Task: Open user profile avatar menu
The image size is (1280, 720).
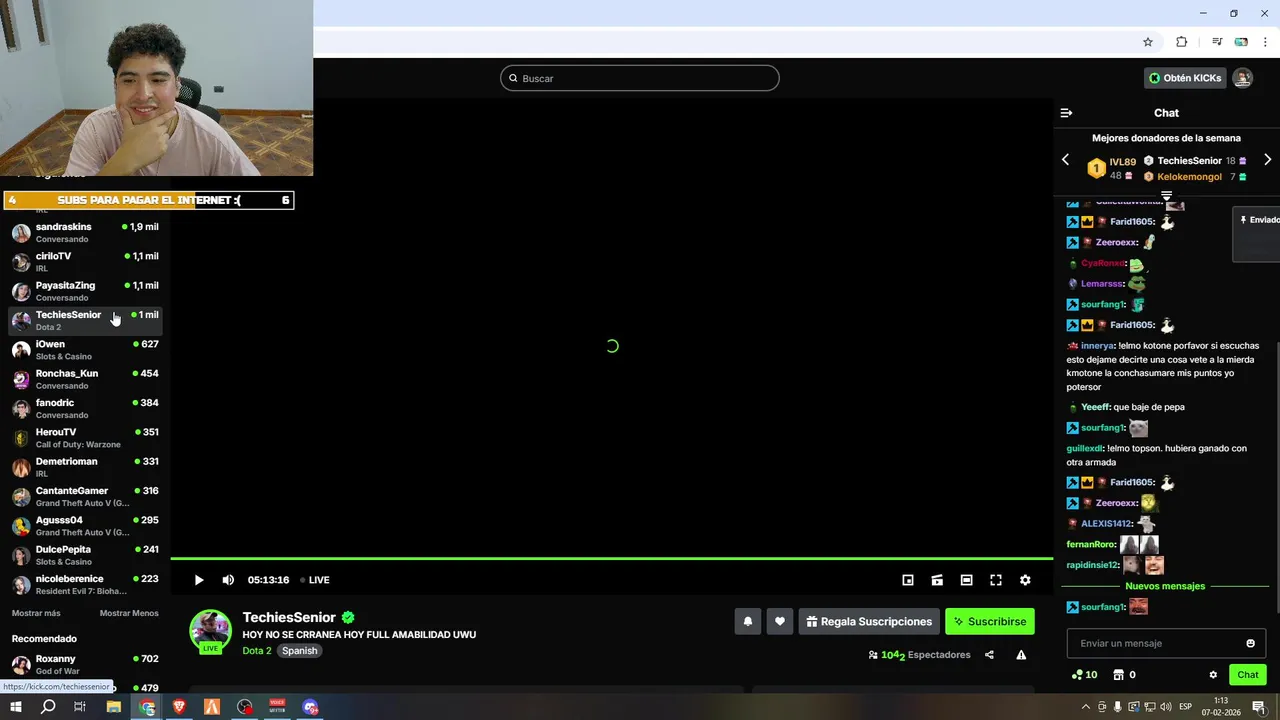Action: 1242,78
